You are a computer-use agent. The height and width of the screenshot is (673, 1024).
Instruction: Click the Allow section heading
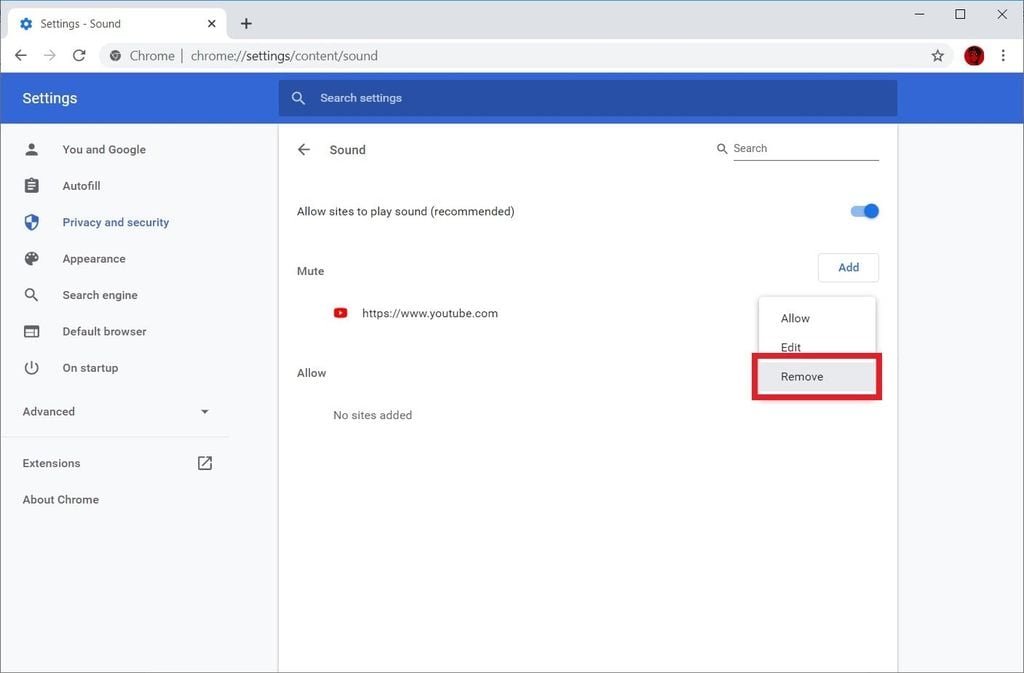coord(311,373)
